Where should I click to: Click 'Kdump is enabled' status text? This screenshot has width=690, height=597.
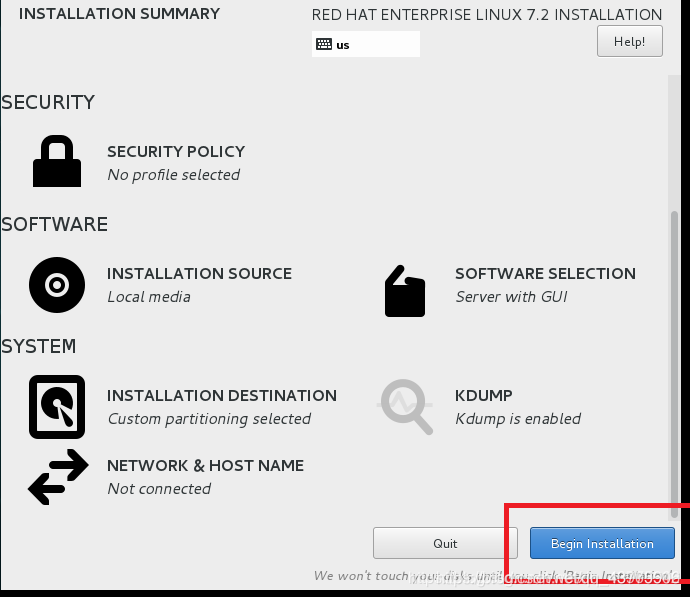tap(518, 419)
